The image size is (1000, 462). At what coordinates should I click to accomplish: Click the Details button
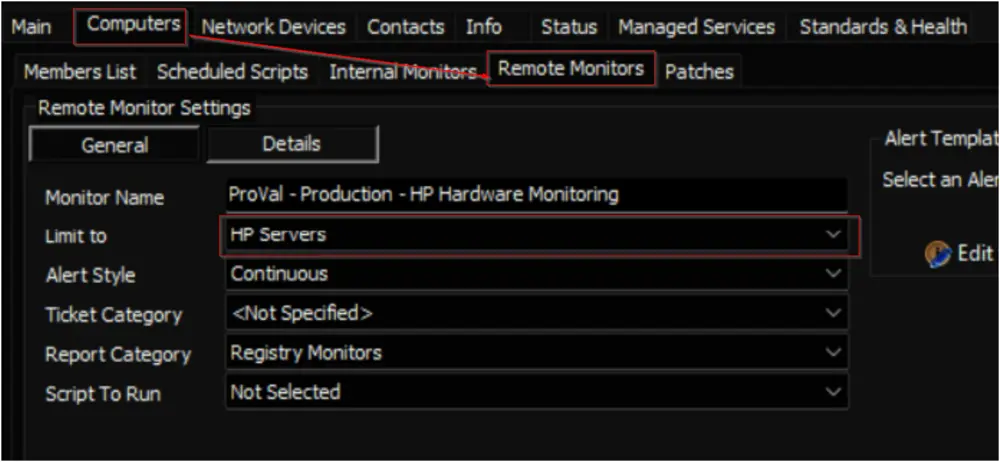tap(291, 144)
